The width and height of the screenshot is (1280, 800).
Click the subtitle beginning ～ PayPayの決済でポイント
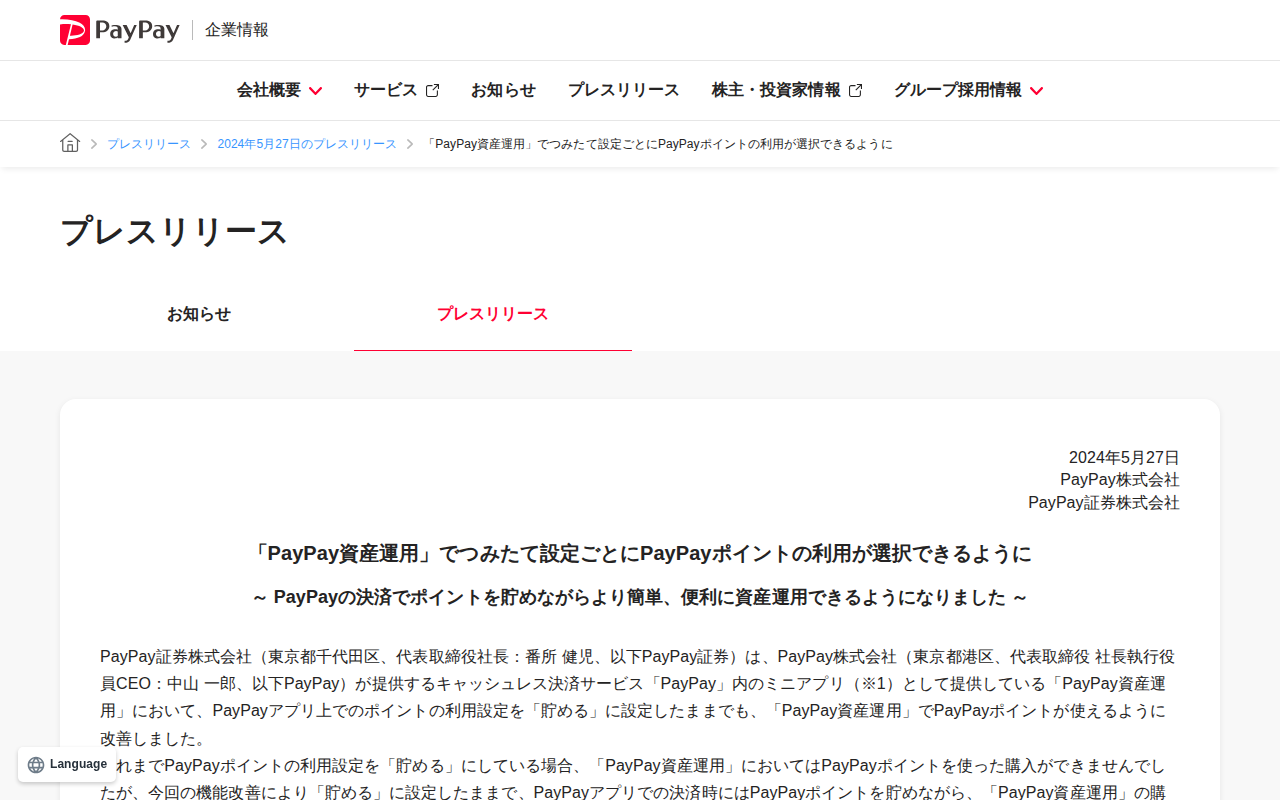tap(640, 598)
